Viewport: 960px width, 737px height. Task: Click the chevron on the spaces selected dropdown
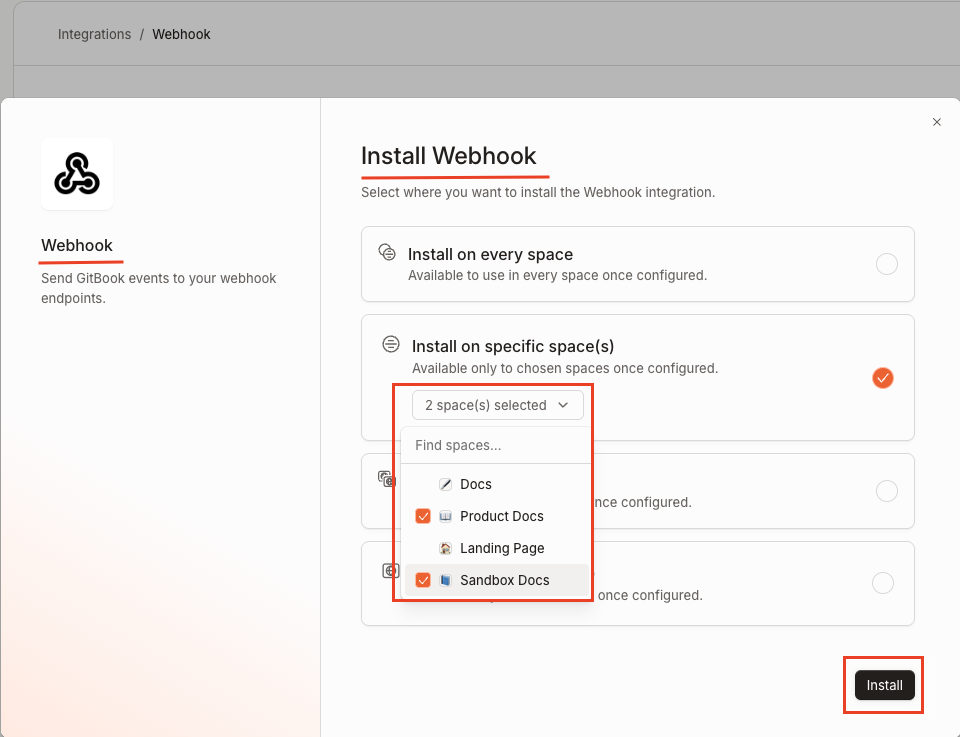coord(563,405)
